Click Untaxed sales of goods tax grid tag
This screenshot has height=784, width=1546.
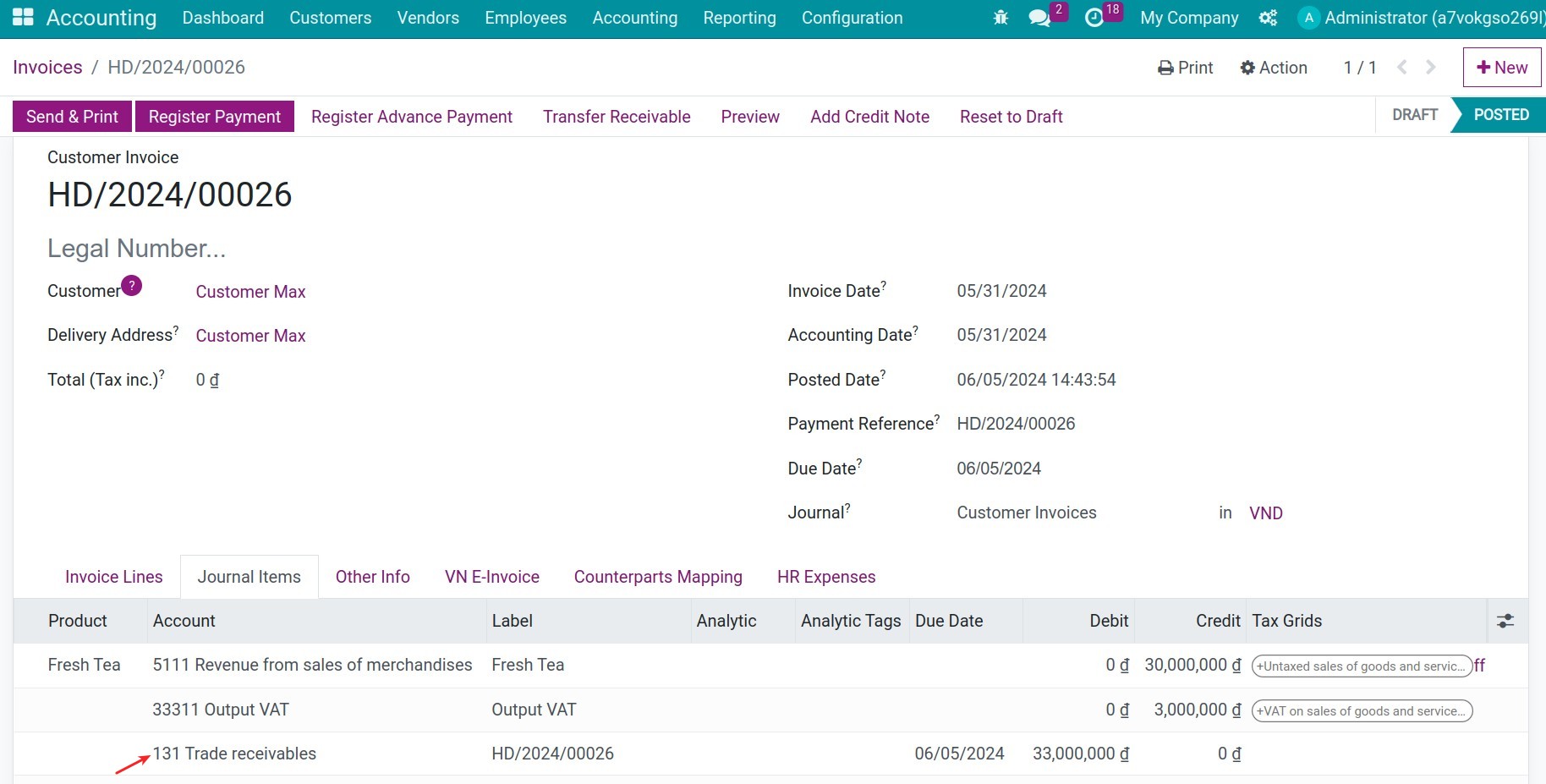1362,666
